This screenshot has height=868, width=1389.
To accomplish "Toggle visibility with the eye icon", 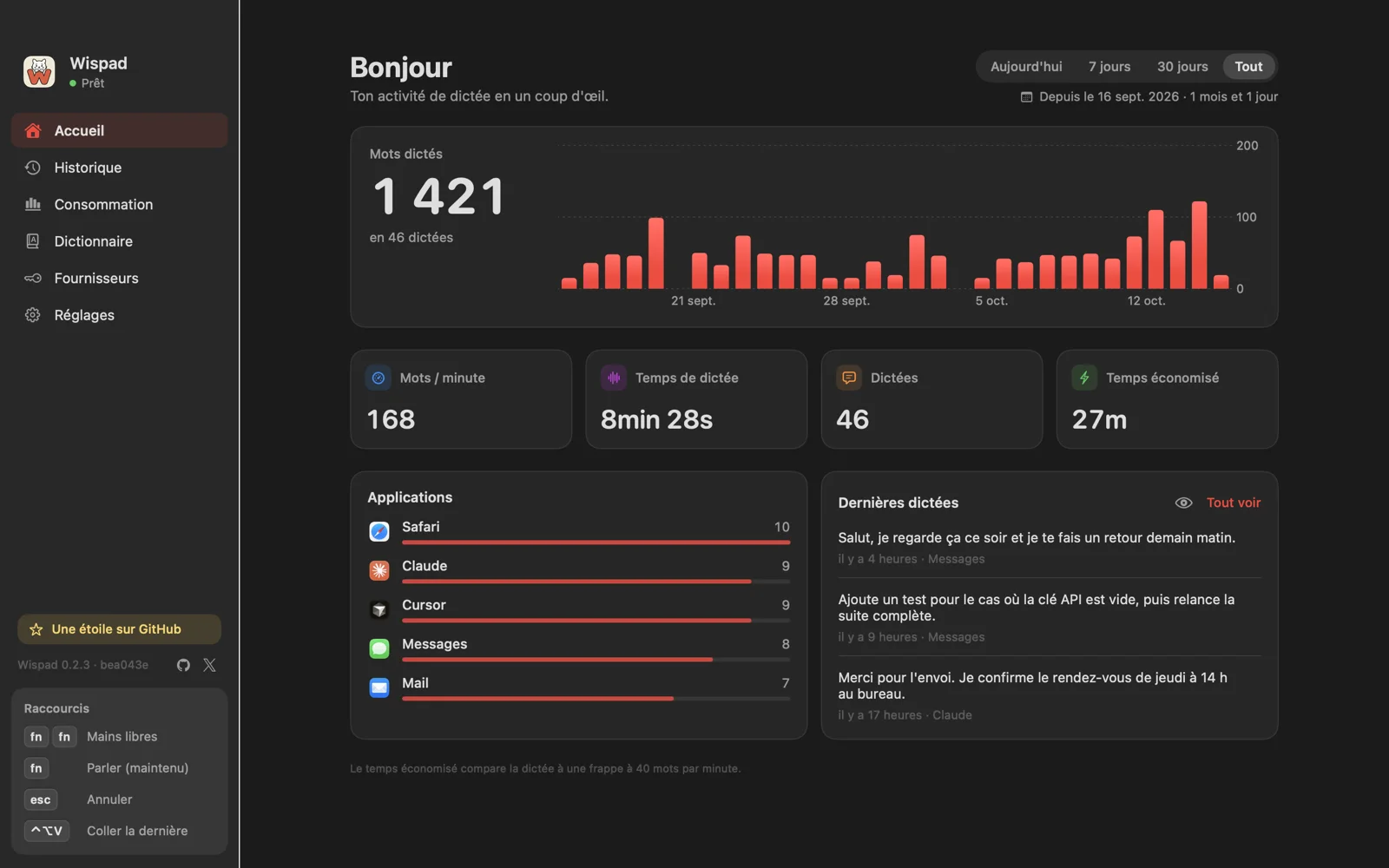I will 1183,503.
